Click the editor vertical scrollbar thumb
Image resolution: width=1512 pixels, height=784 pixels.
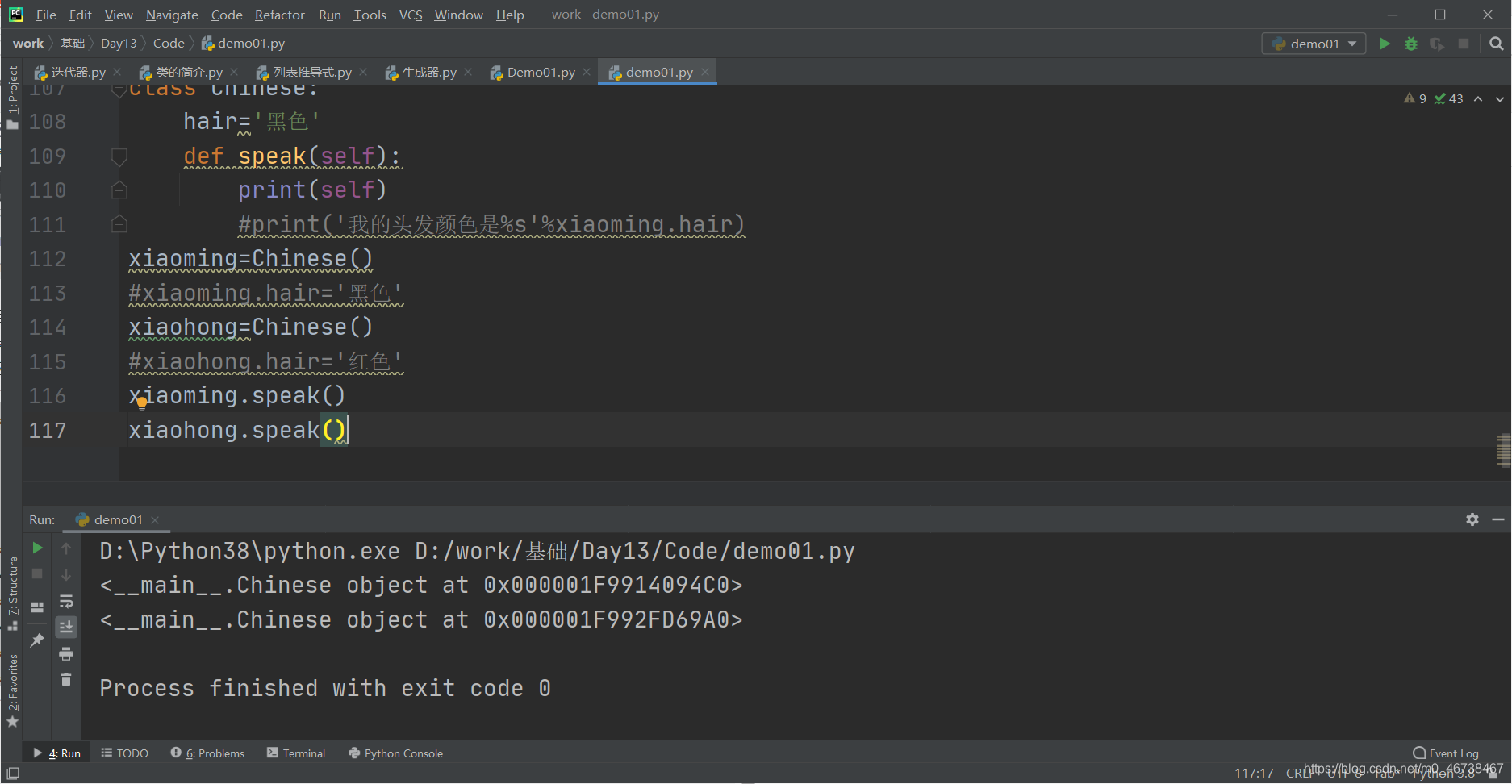tap(1504, 450)
